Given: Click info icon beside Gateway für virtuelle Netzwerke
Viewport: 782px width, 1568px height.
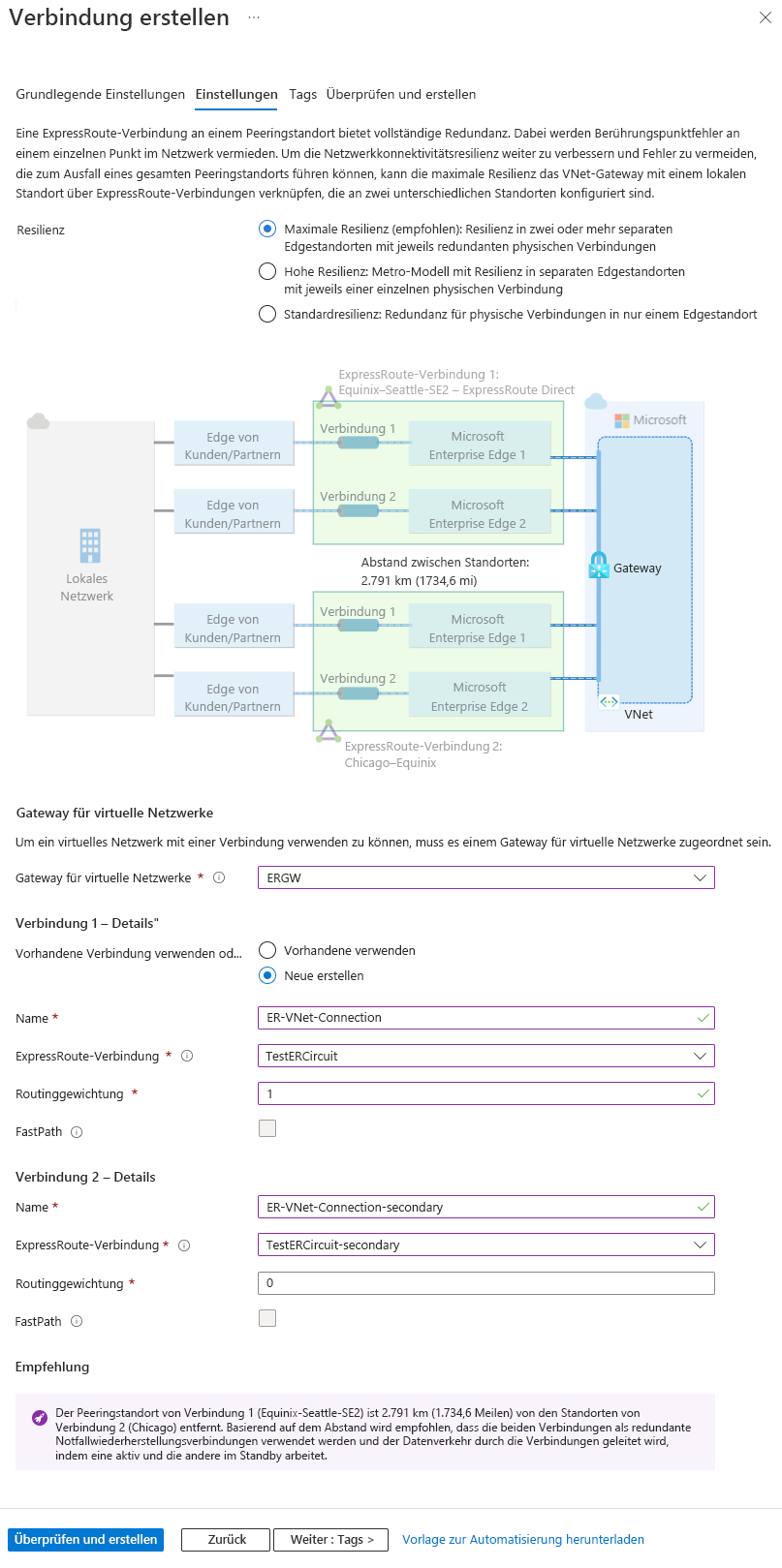Looking at the screenshot, I should point(219,878).
